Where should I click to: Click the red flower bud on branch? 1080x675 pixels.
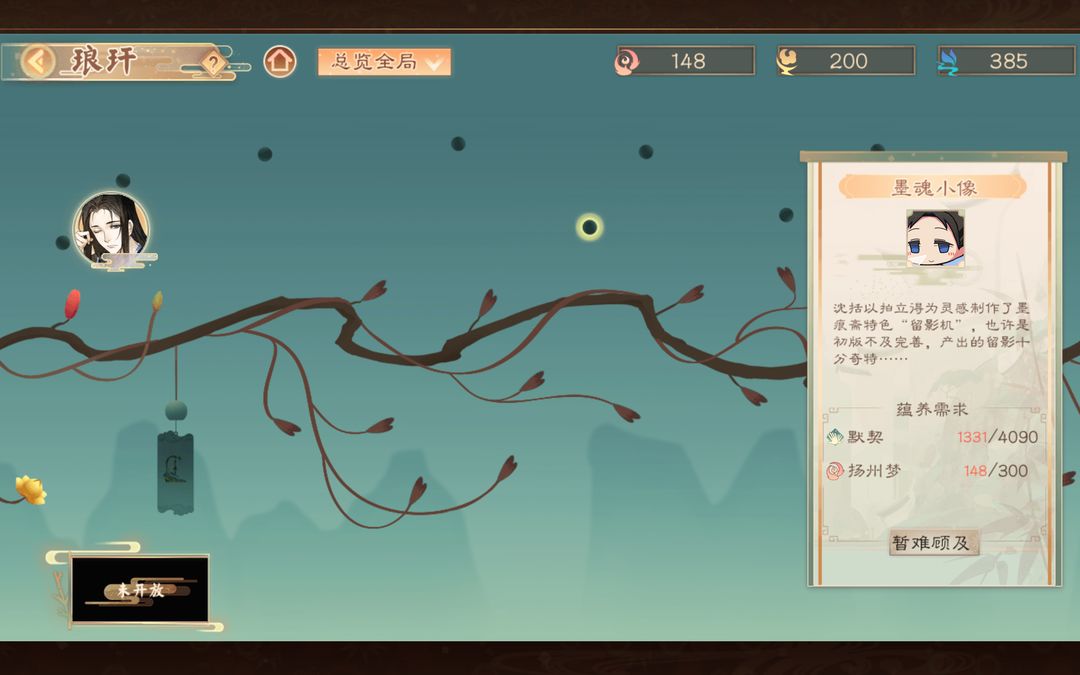[x=72, y=304]
